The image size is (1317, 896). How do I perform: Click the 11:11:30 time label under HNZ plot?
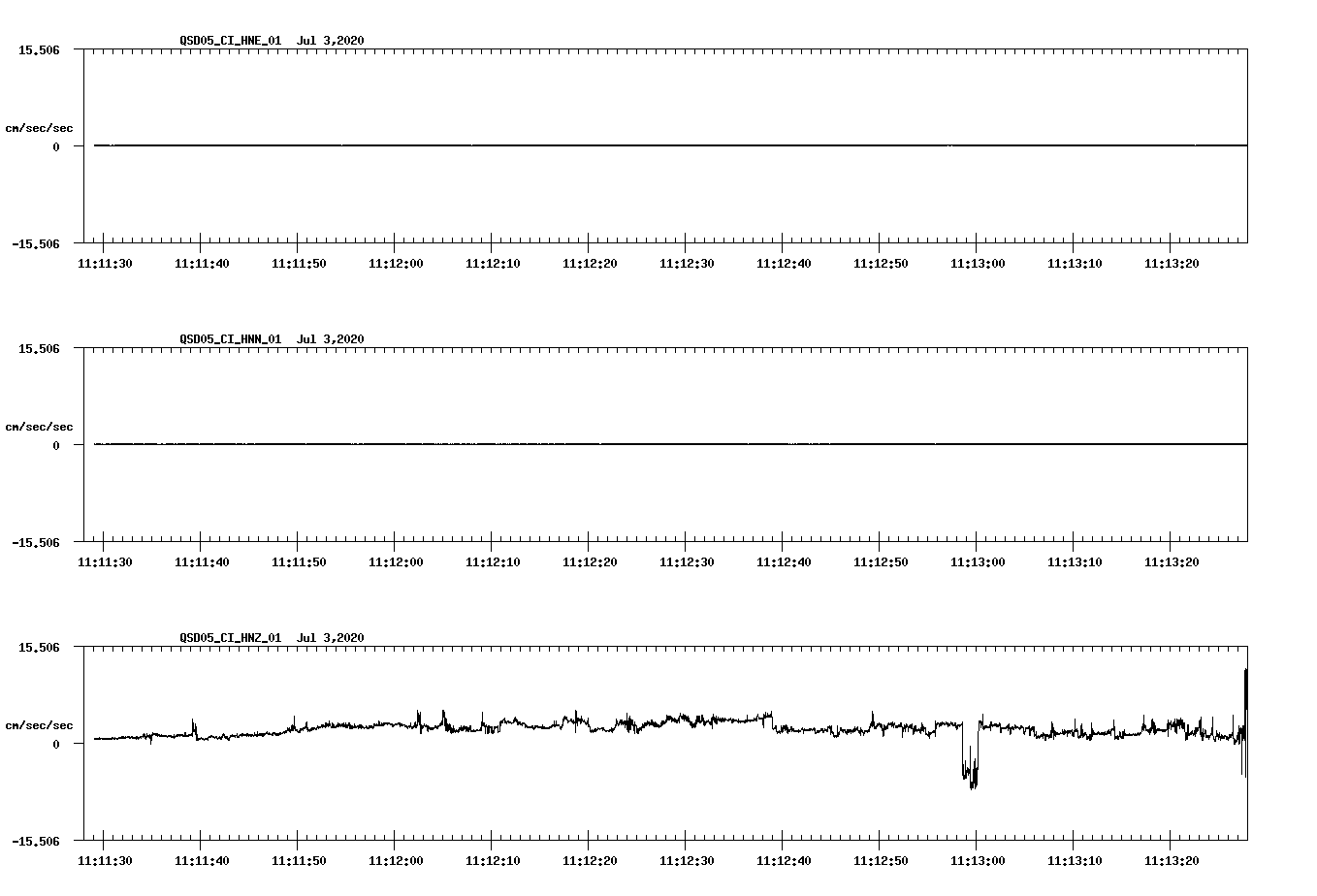pyautogui.click(x=105, y=860)
